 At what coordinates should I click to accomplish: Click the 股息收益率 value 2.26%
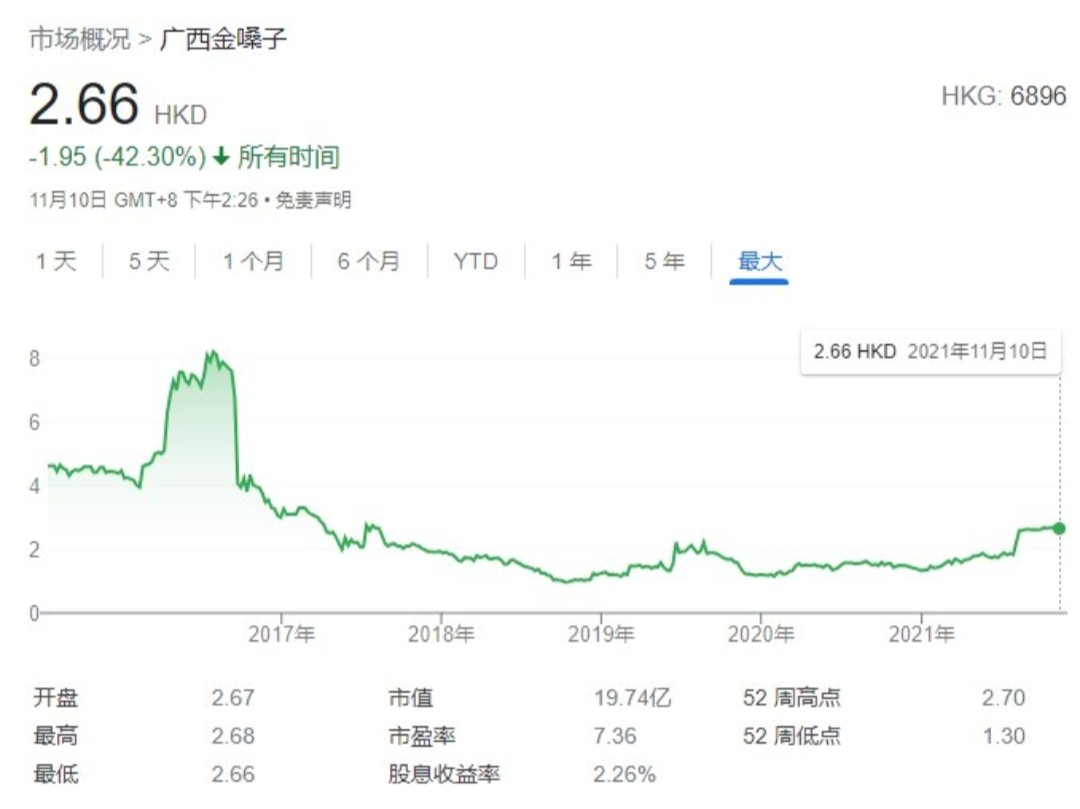coord(626,774)
